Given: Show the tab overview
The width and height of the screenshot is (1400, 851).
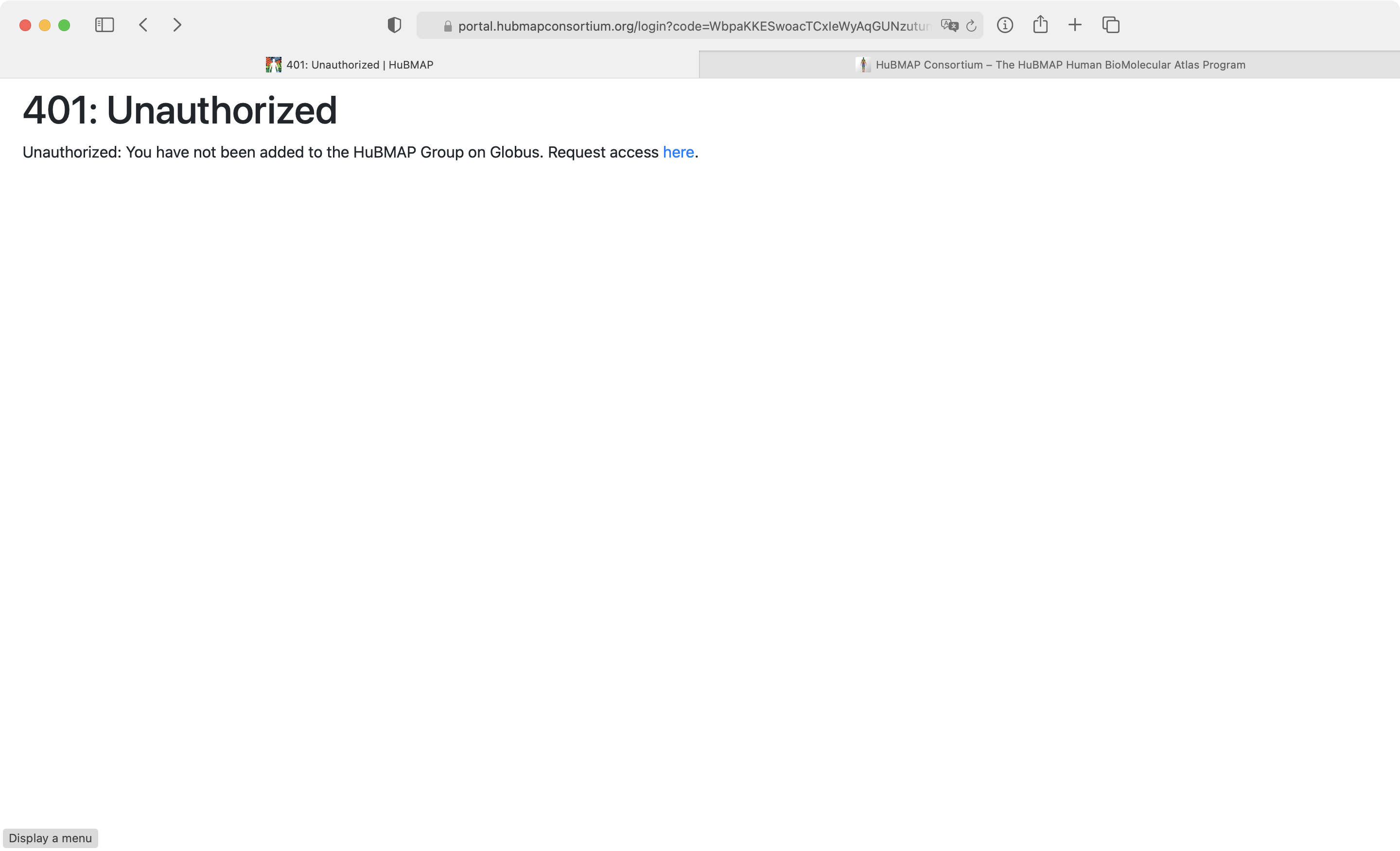Looking at the screenshot, I should pos(1110,24).
